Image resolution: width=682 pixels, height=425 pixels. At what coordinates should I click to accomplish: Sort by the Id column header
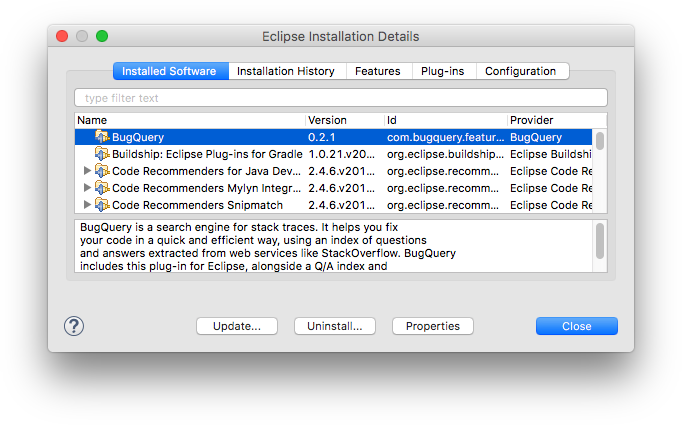pyautogui.click(x=446, y=120)
